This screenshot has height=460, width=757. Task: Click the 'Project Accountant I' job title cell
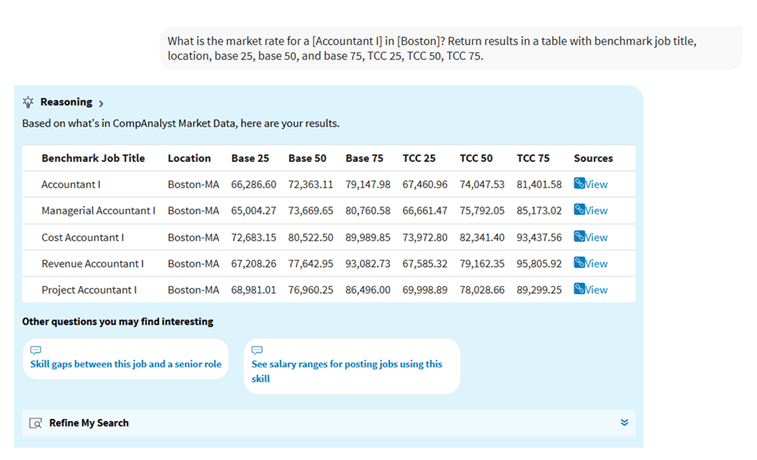coord(89,290)
